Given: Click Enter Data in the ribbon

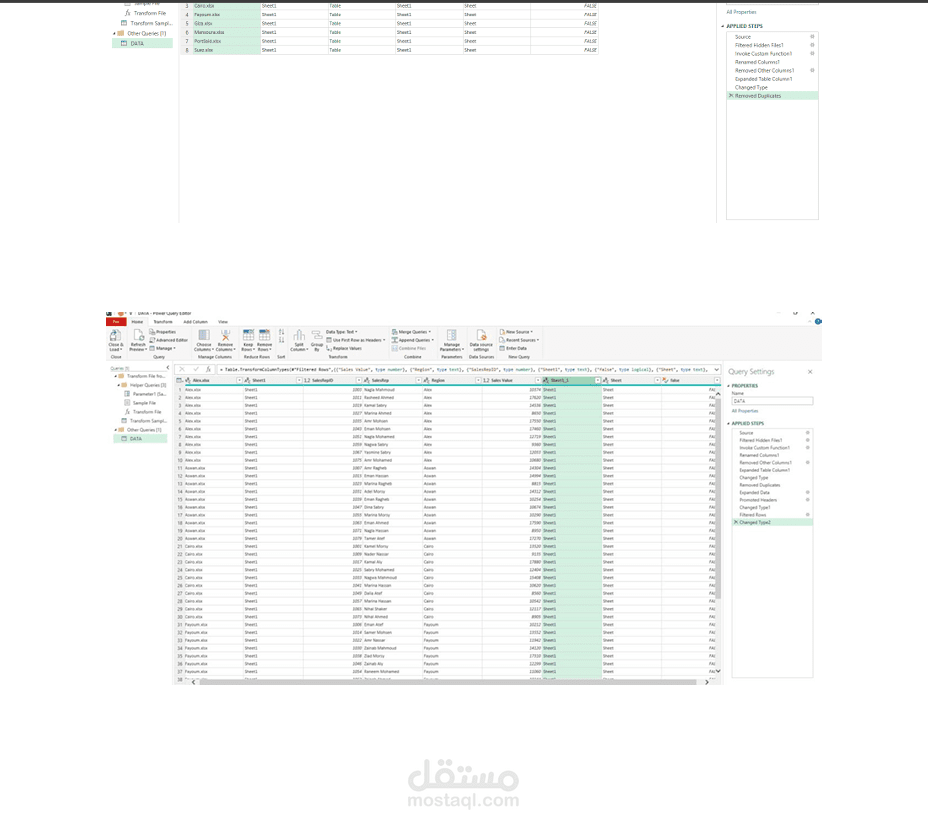Looking at the screenshot, I should 513,349.
